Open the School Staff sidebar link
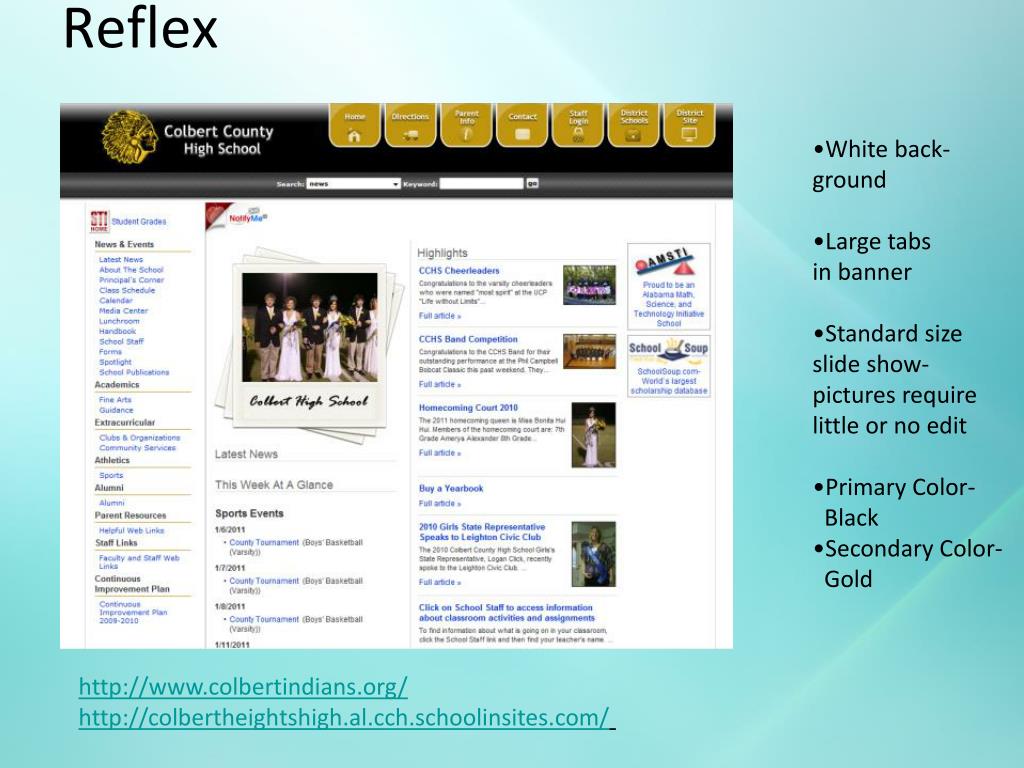Image resolution: width=1024 pixels, height=768 pixels. (121, 342)
